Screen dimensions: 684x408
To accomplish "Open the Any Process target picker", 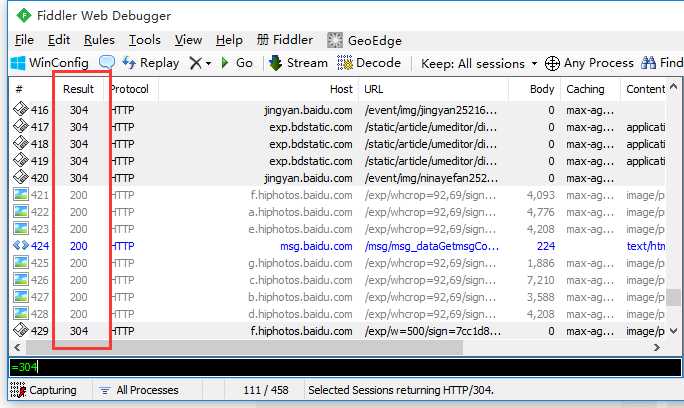I will (x=589, y=63).
